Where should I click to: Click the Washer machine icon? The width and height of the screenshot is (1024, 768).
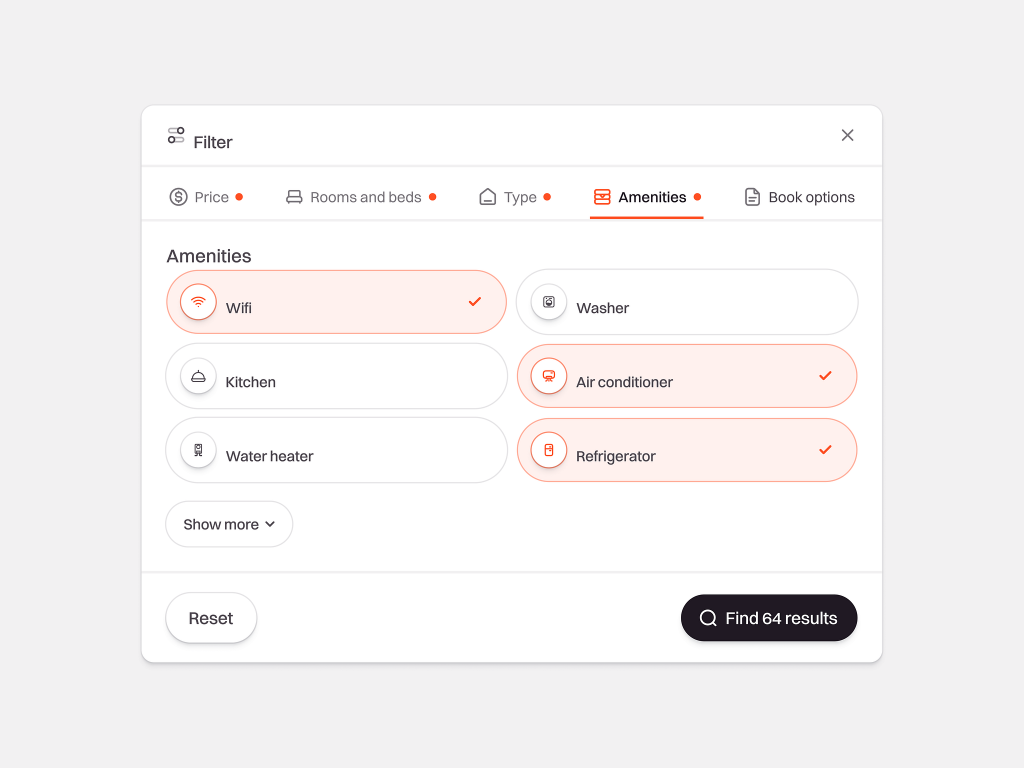coord(549,302)
